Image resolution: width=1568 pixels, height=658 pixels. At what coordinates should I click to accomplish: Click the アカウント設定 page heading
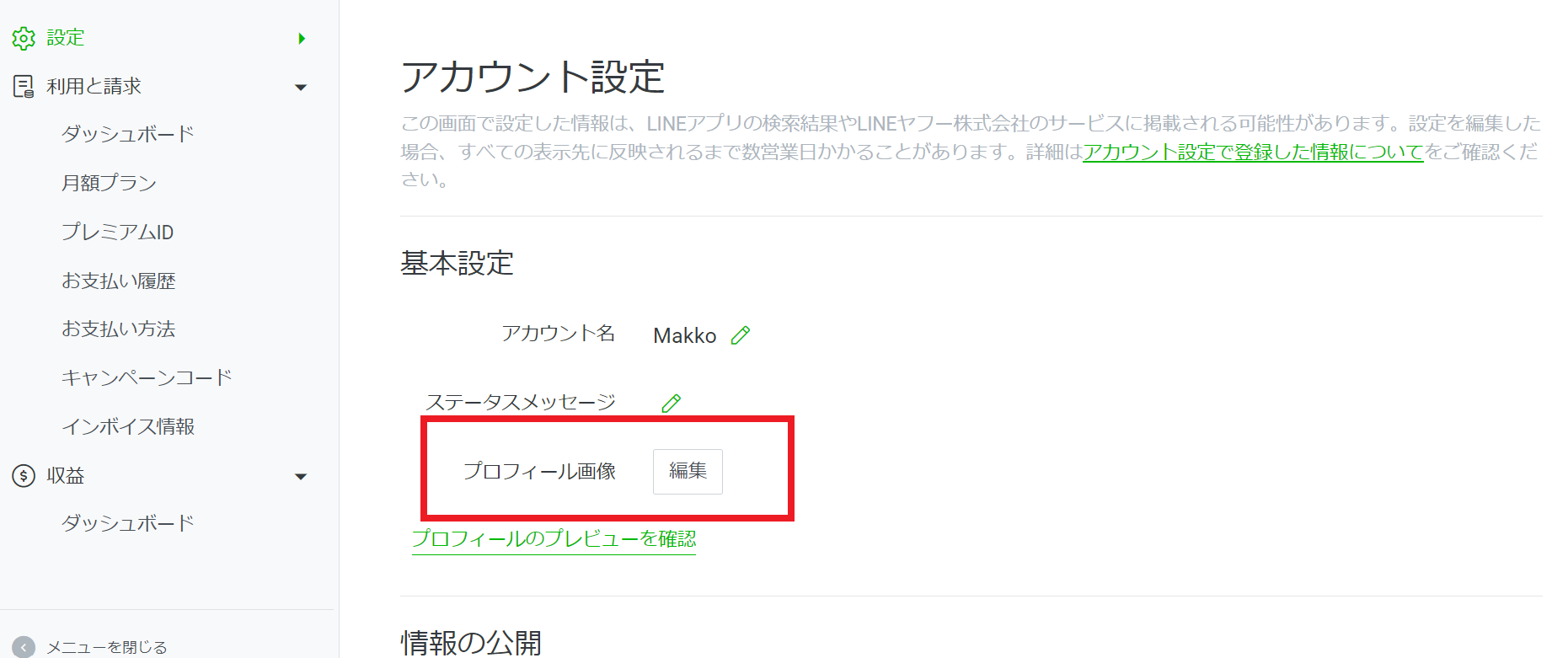pyautogui.click(x=532, y=77)
